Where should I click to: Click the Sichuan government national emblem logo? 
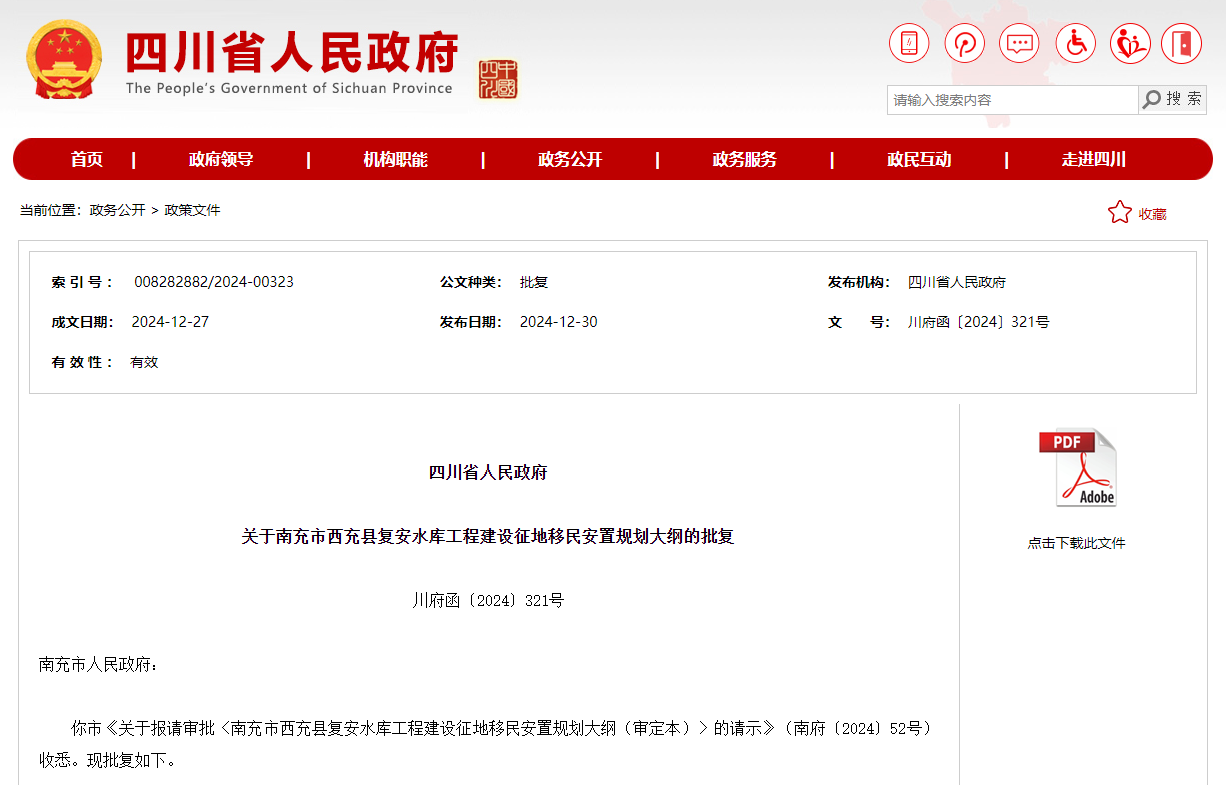click(64, 60)
